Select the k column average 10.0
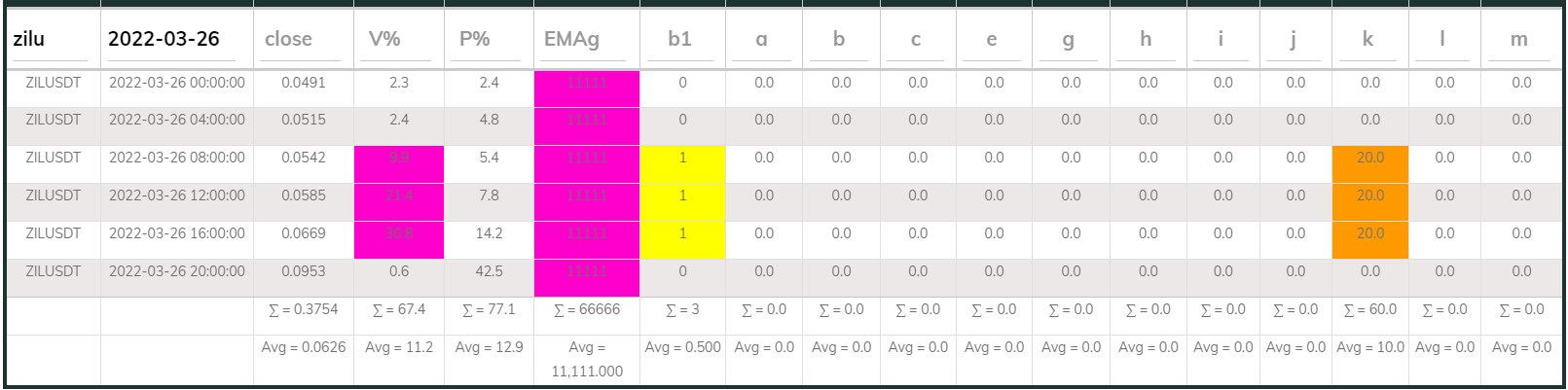 (1370, 348)
